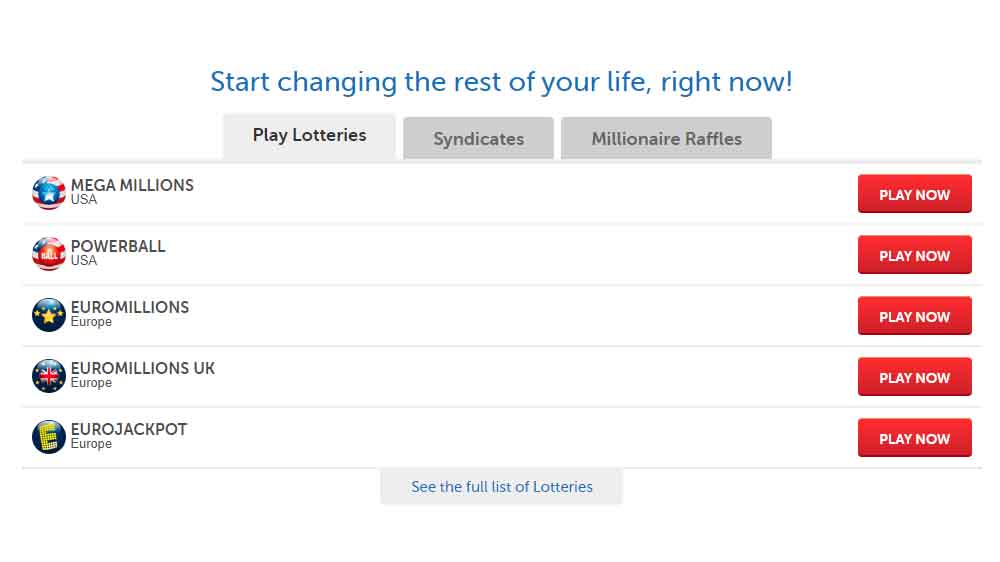The image size is (1000, 562).
Task: Open the full list of Lotteries link
Action: [501, 487]
